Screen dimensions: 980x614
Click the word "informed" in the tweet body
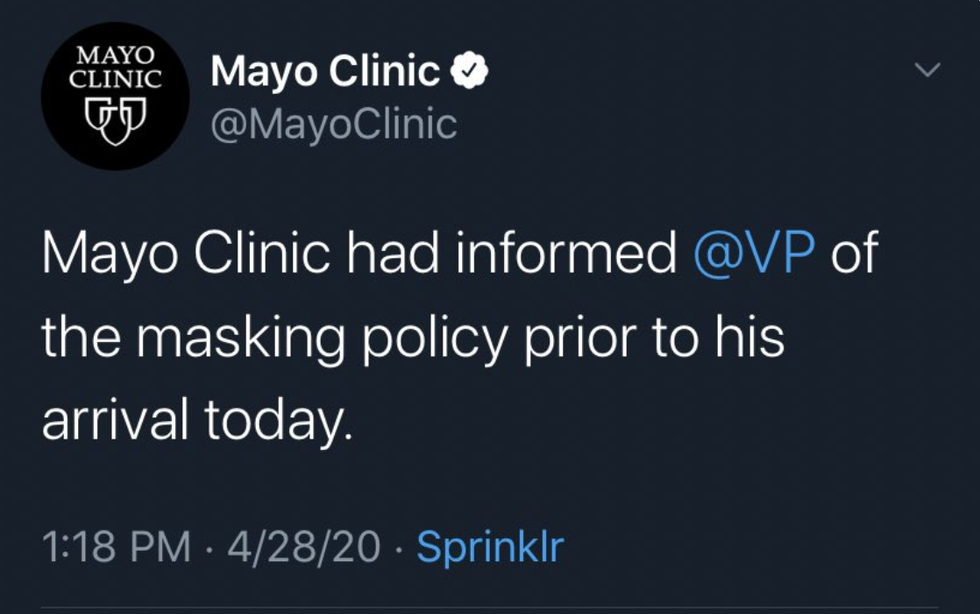pyautogui.click(x=564, y=256)
